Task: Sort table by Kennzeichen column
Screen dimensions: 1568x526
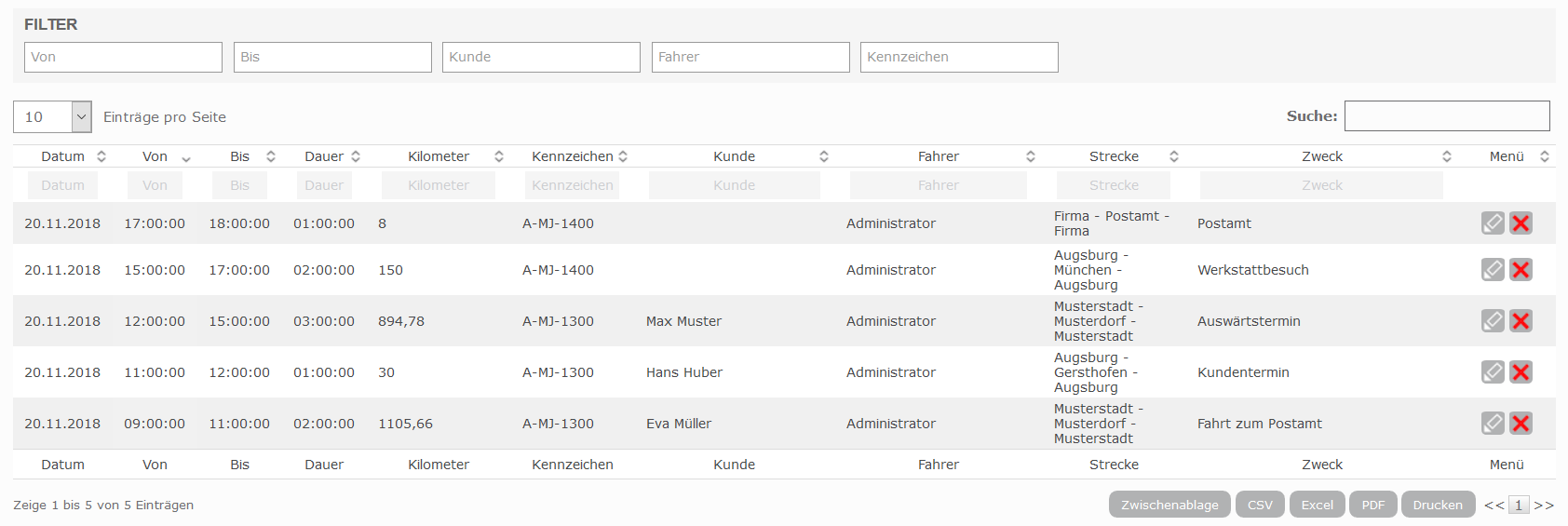Action: 573,156
